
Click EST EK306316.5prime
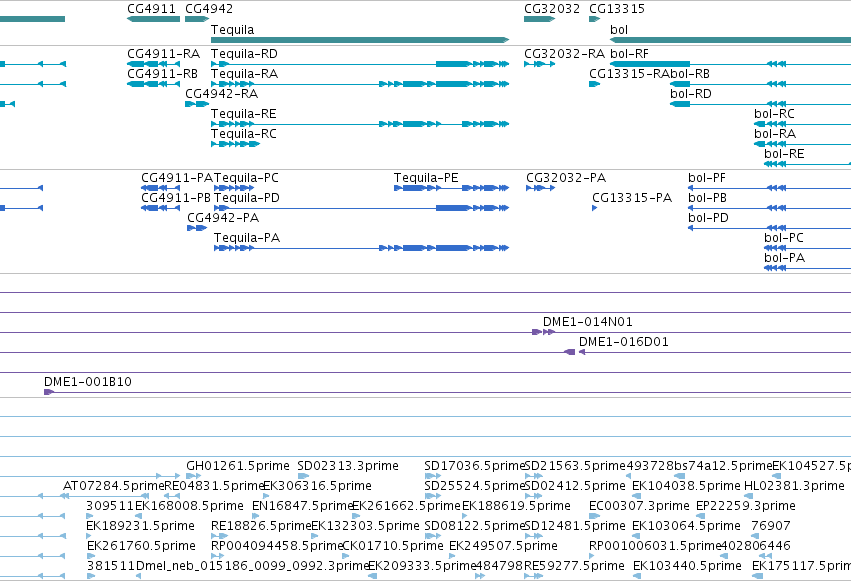tap(317, 486)
